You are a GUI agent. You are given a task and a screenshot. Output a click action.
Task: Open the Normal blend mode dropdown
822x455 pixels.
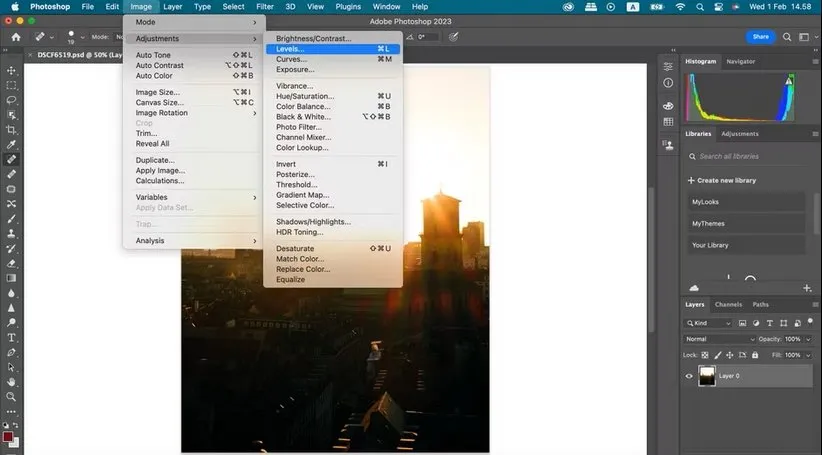718,339
